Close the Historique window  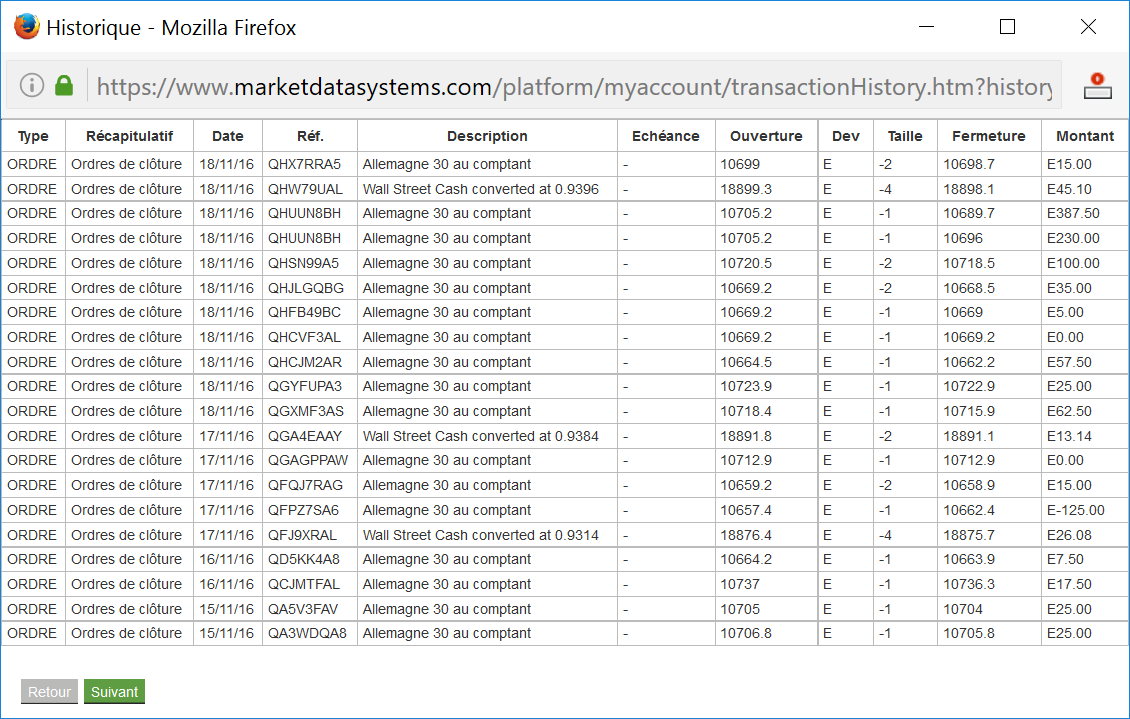1088,27
